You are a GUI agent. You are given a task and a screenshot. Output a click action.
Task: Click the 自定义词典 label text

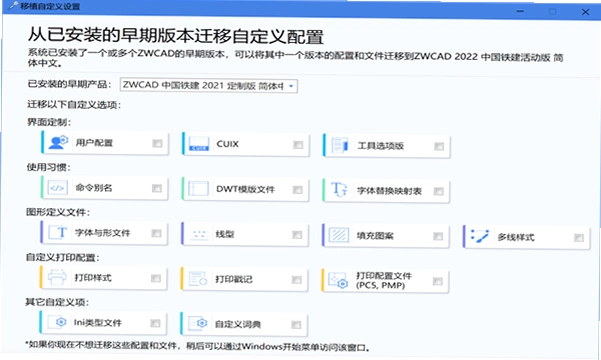coord(238,324)
